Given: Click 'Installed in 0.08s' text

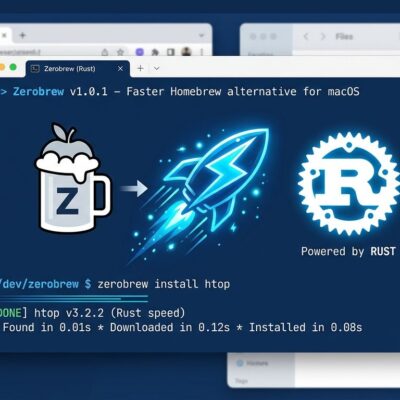Looking at the screenshot, I should tap(306, 327).
